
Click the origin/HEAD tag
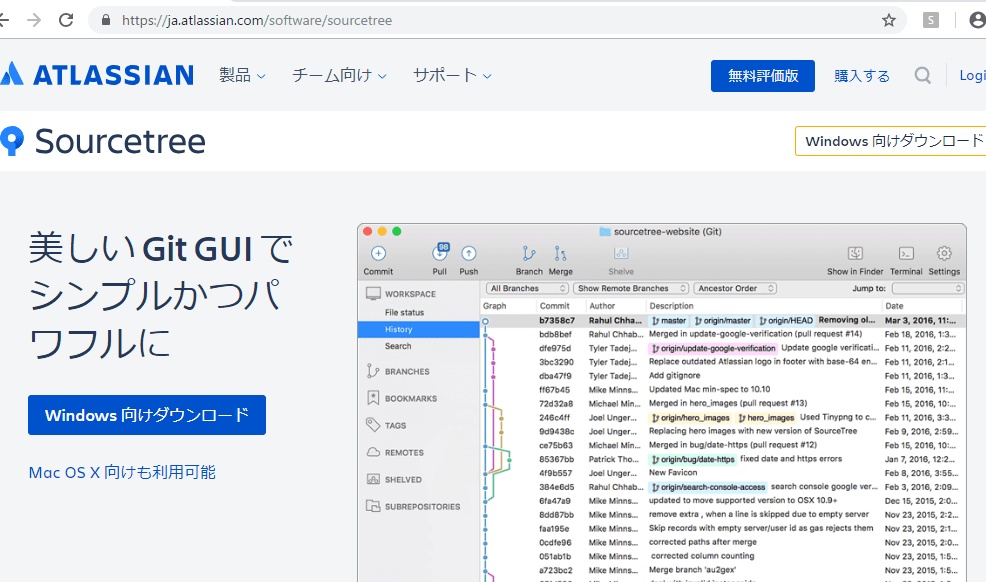pyautogui.click(x=785, y=321)
